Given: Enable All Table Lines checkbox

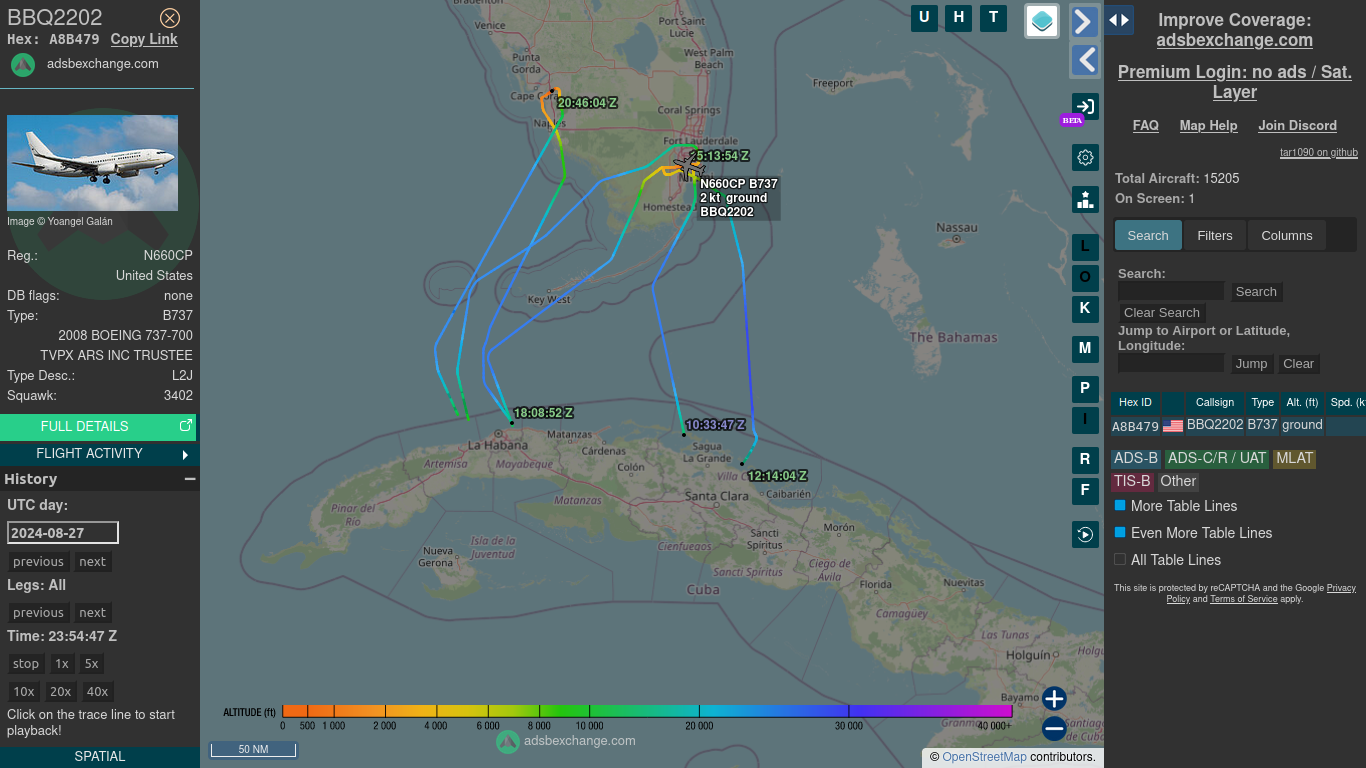Looking at the screenshot, I should pyautogui.click(x=1120, y=560).
